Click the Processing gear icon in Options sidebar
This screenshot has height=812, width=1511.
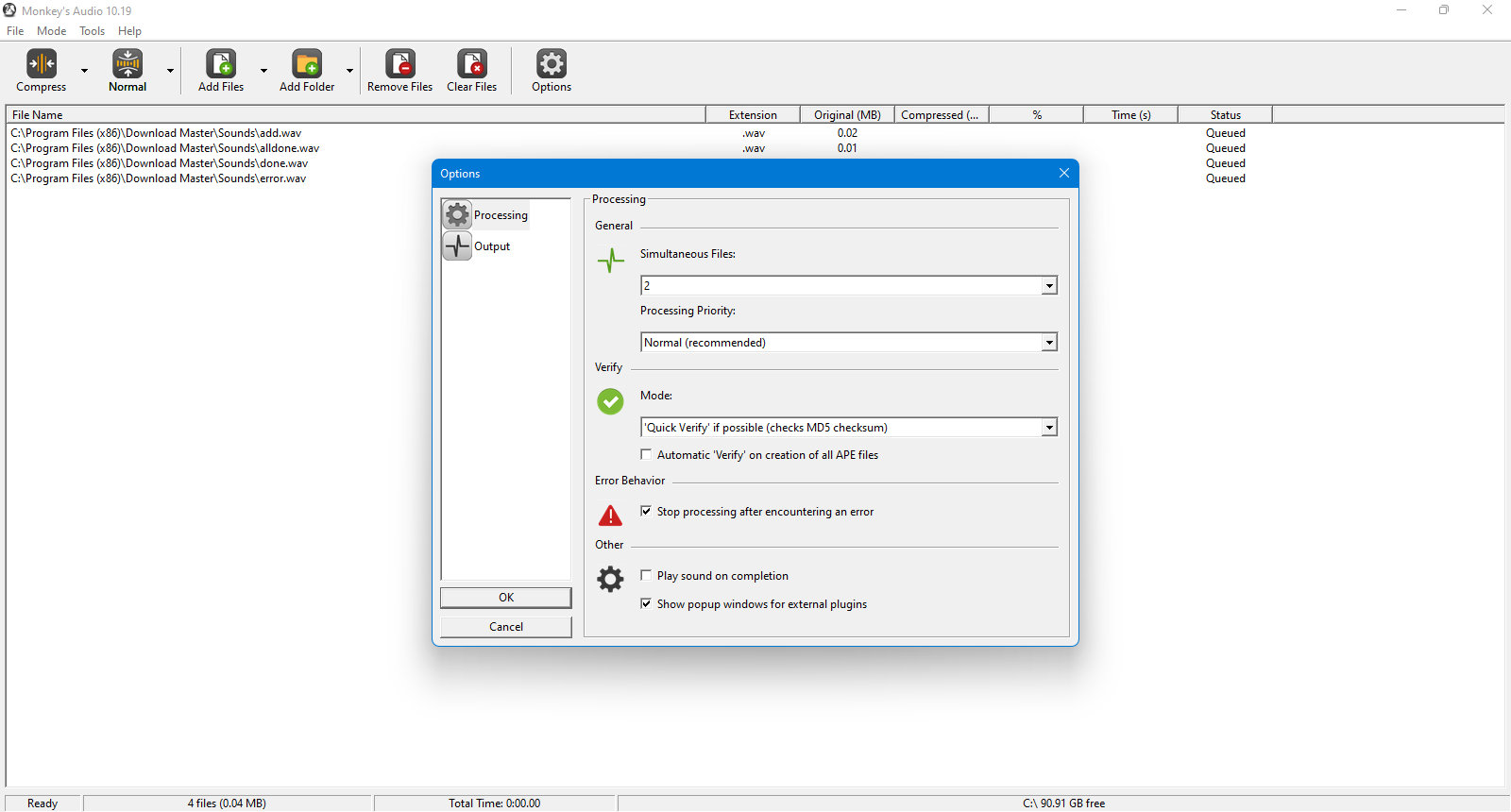[x=457, y=214]
